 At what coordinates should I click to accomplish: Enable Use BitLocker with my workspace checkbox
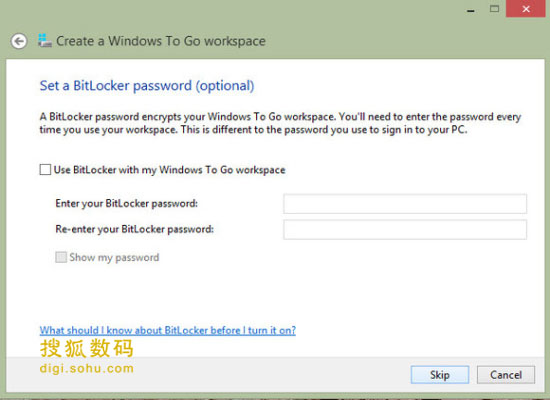point(45,169)
